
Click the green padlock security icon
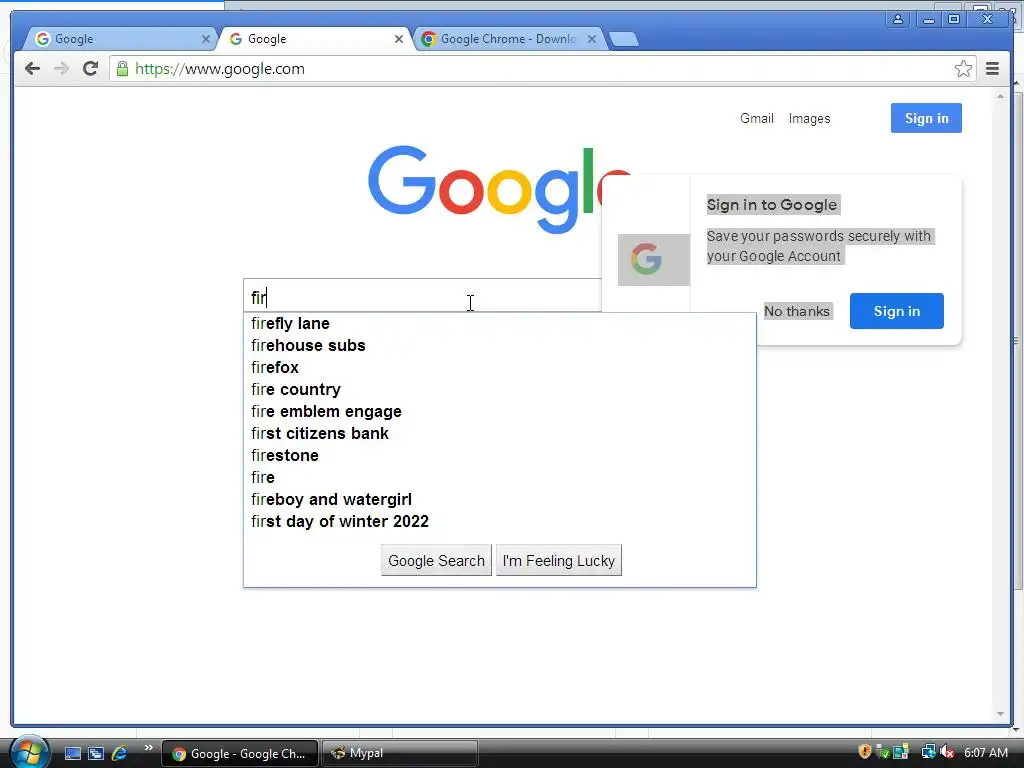122,69
